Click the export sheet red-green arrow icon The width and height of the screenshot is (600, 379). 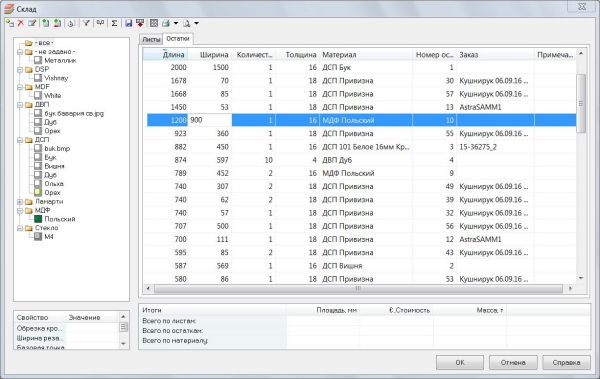click(x=57, y=23)
